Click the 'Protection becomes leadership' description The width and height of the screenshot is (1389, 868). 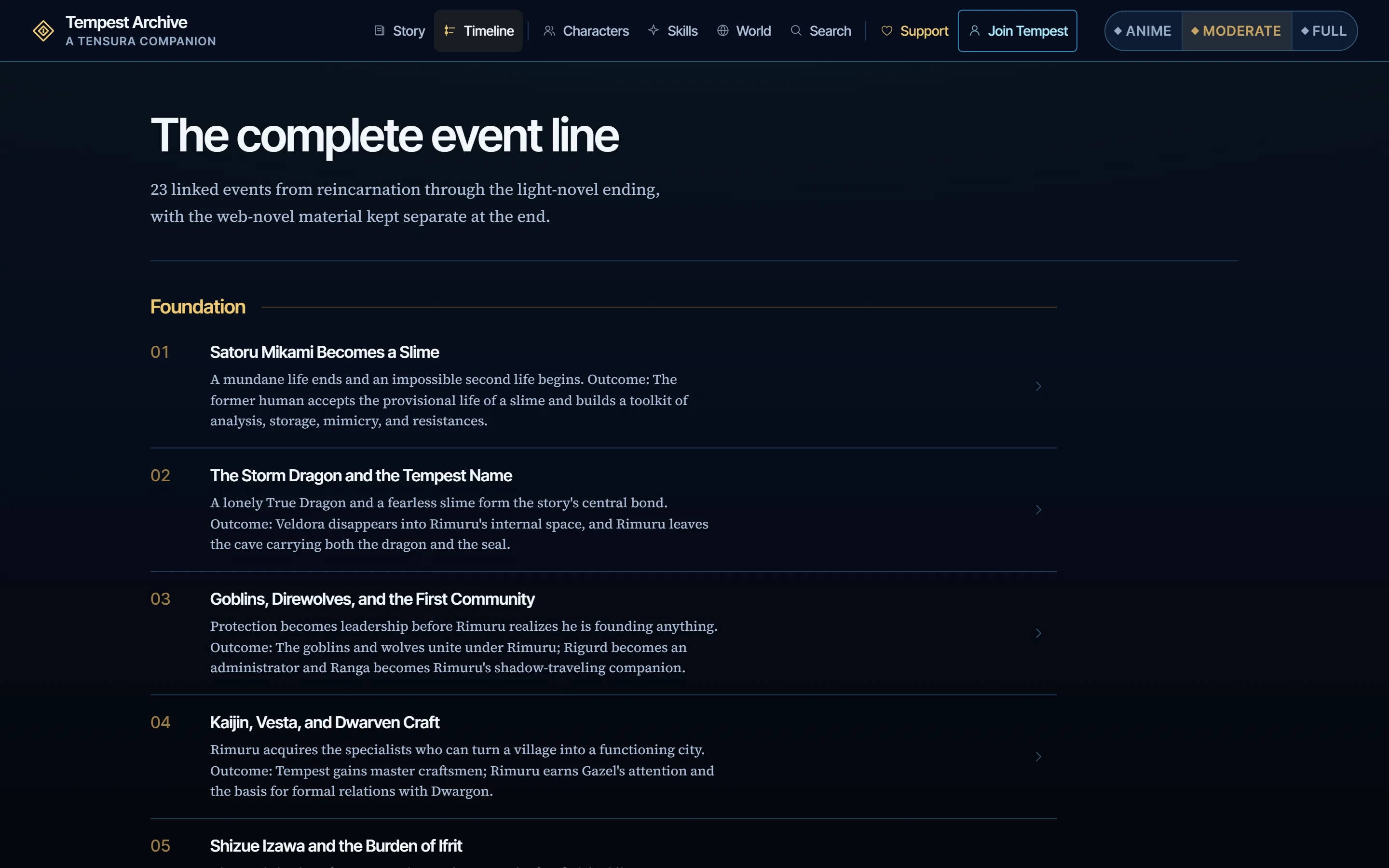464,647
